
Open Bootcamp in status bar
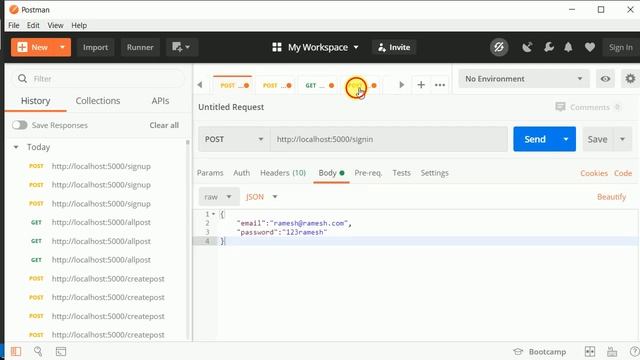click(540, 352)
